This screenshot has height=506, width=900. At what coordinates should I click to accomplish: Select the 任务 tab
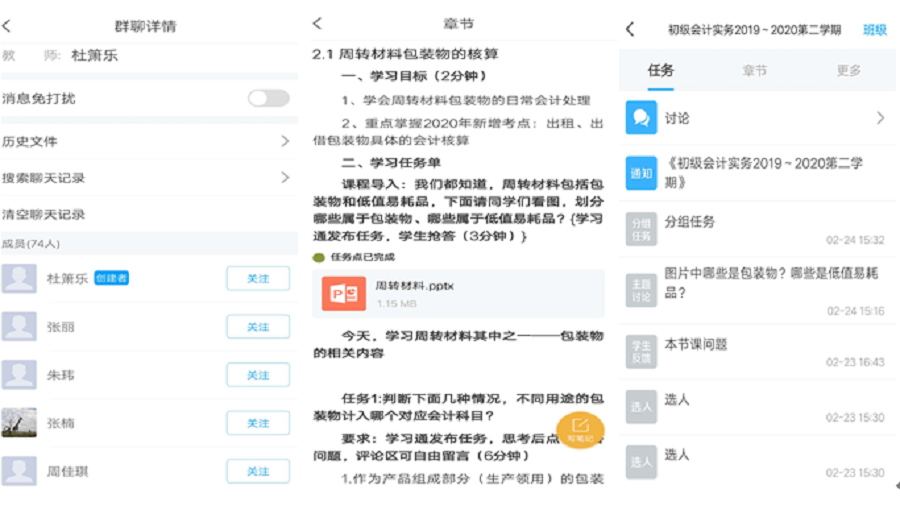tap(660, 70)
